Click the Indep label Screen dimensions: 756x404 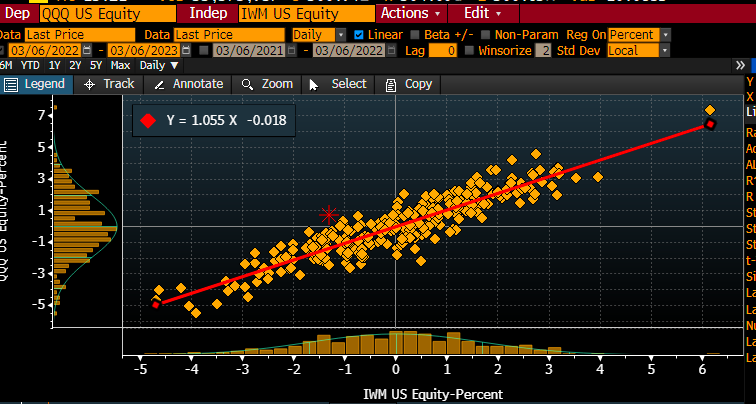coord(208,13)
